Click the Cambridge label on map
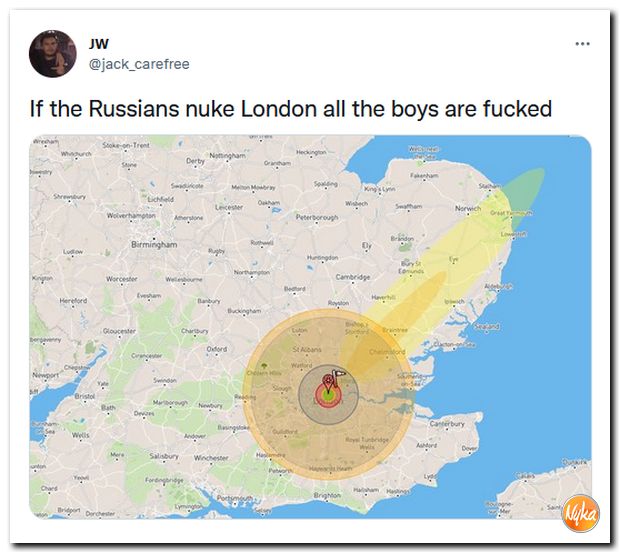The width and height of the screenshot is (621, 554). click(352, 277)
